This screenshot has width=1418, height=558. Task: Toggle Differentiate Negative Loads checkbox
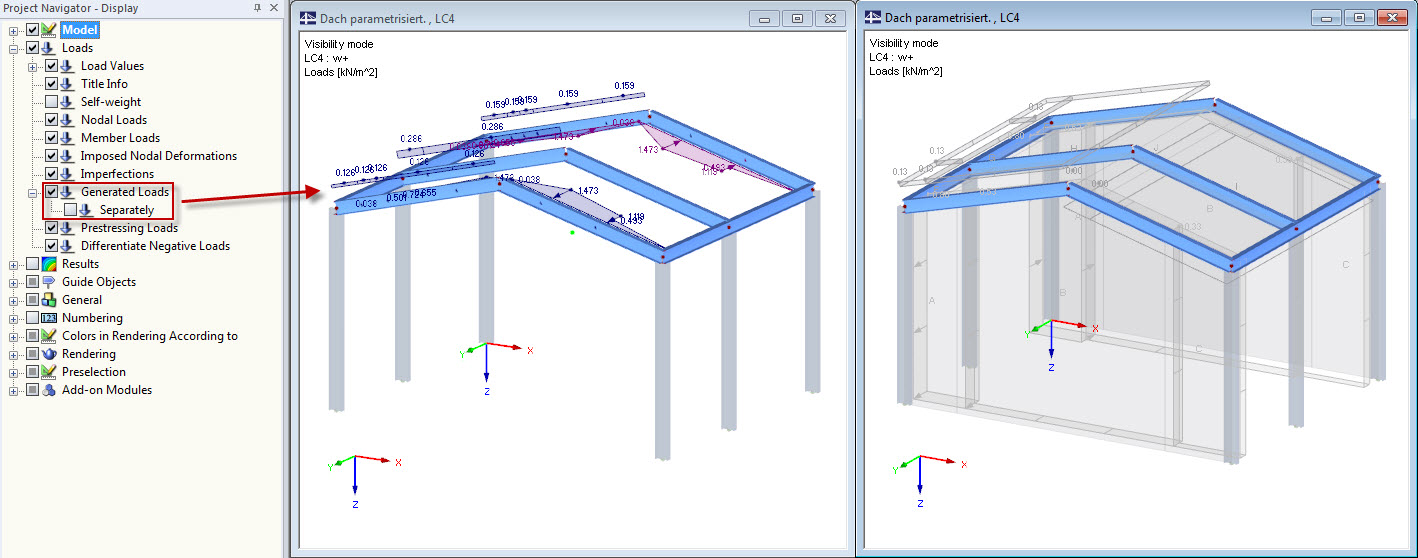pos(51,246)
